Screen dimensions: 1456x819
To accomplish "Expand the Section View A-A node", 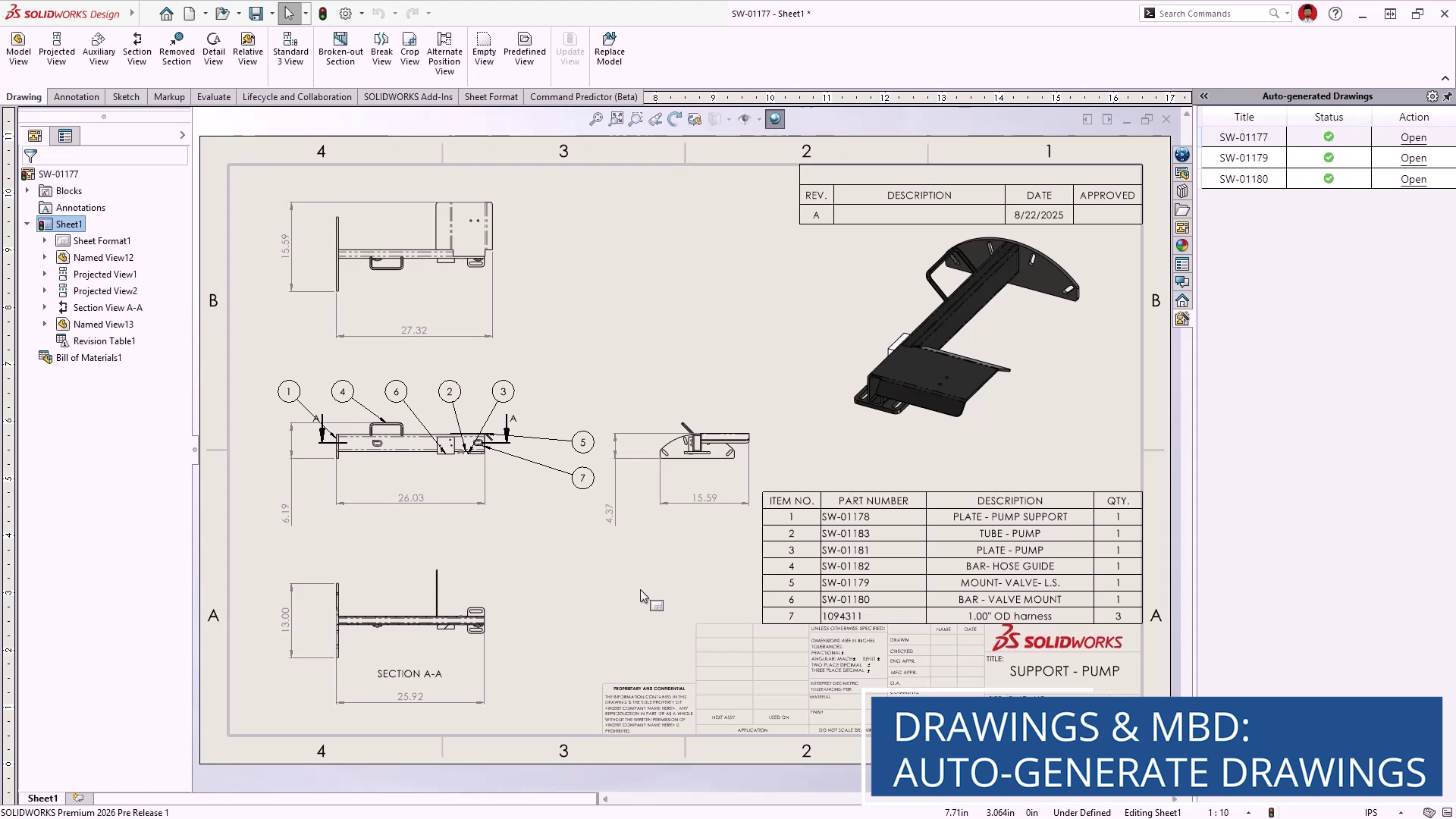I will (45, 307).
